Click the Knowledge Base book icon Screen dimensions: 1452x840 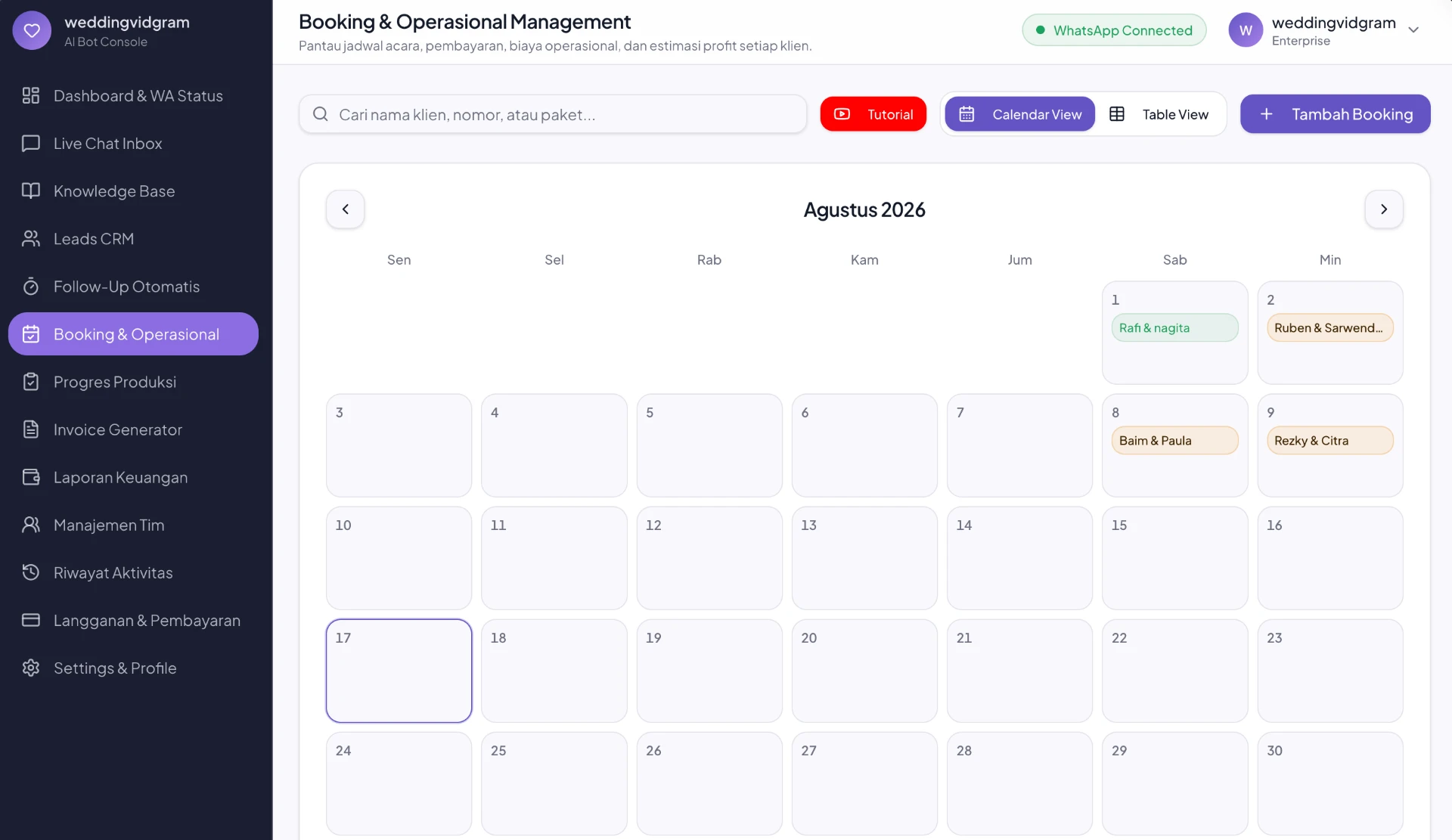click(31, 191)
